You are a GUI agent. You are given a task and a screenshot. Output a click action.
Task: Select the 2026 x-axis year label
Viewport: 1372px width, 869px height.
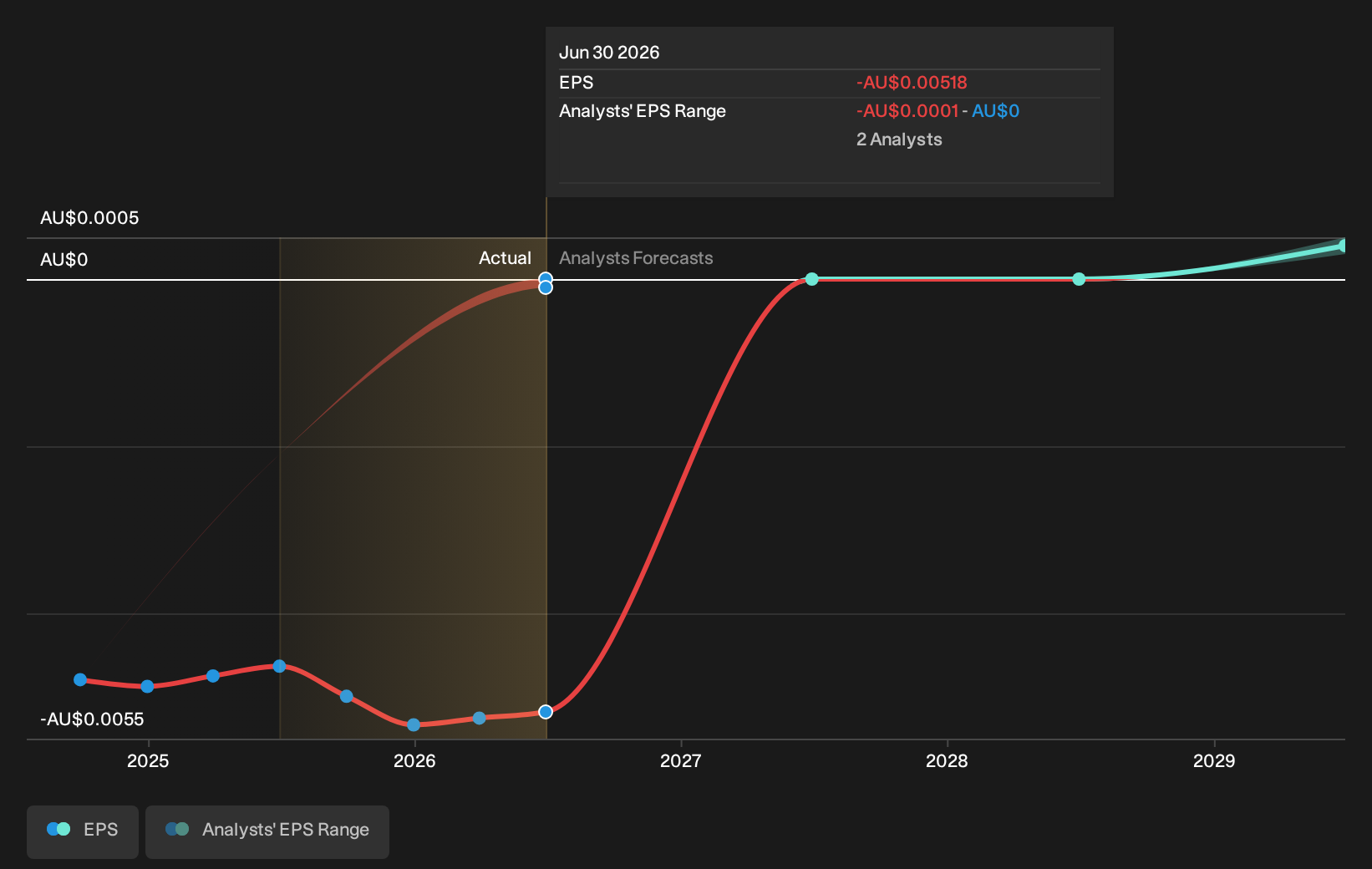click(x=414, y=760)
